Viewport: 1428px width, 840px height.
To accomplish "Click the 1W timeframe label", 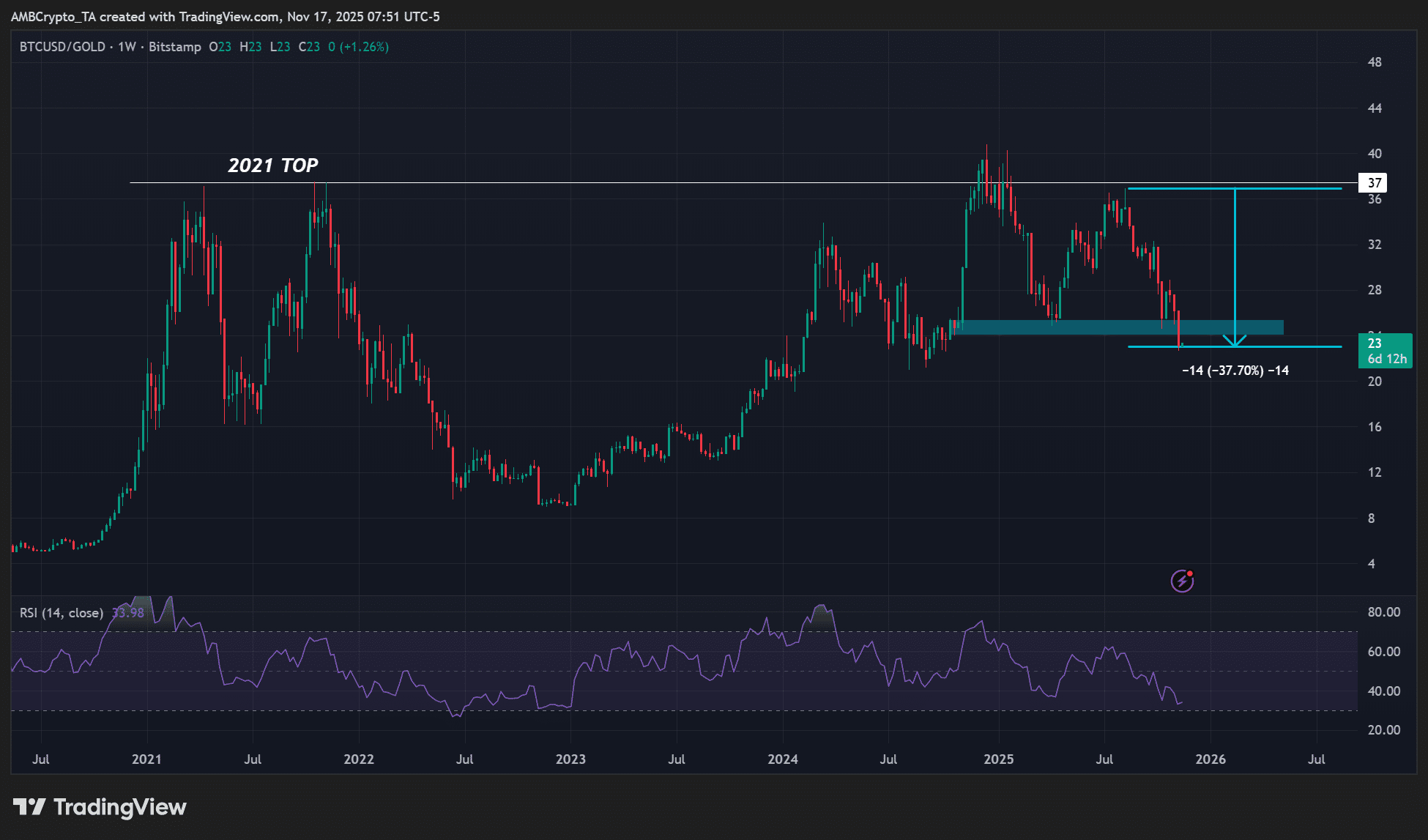I will point(127,47).
